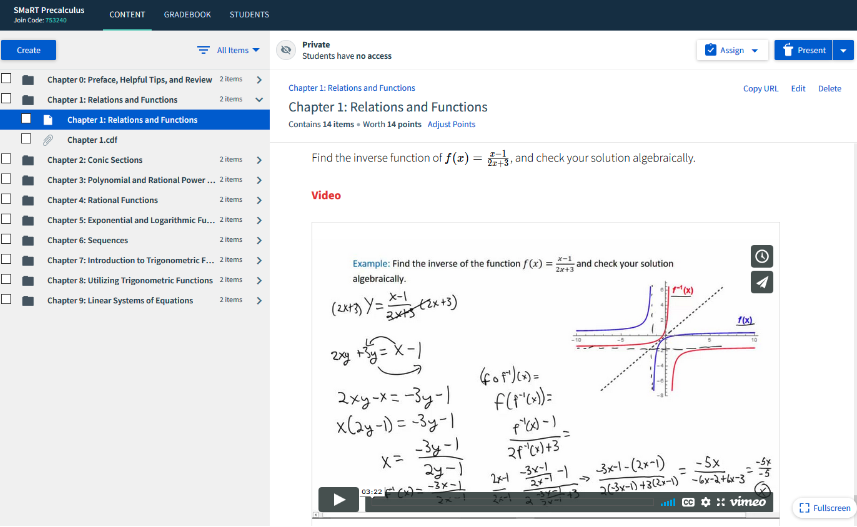Check the selected Chapter 1 lesson checkbox
The height and width of the screenshot is (527, 857).
(x=26, y=119)
